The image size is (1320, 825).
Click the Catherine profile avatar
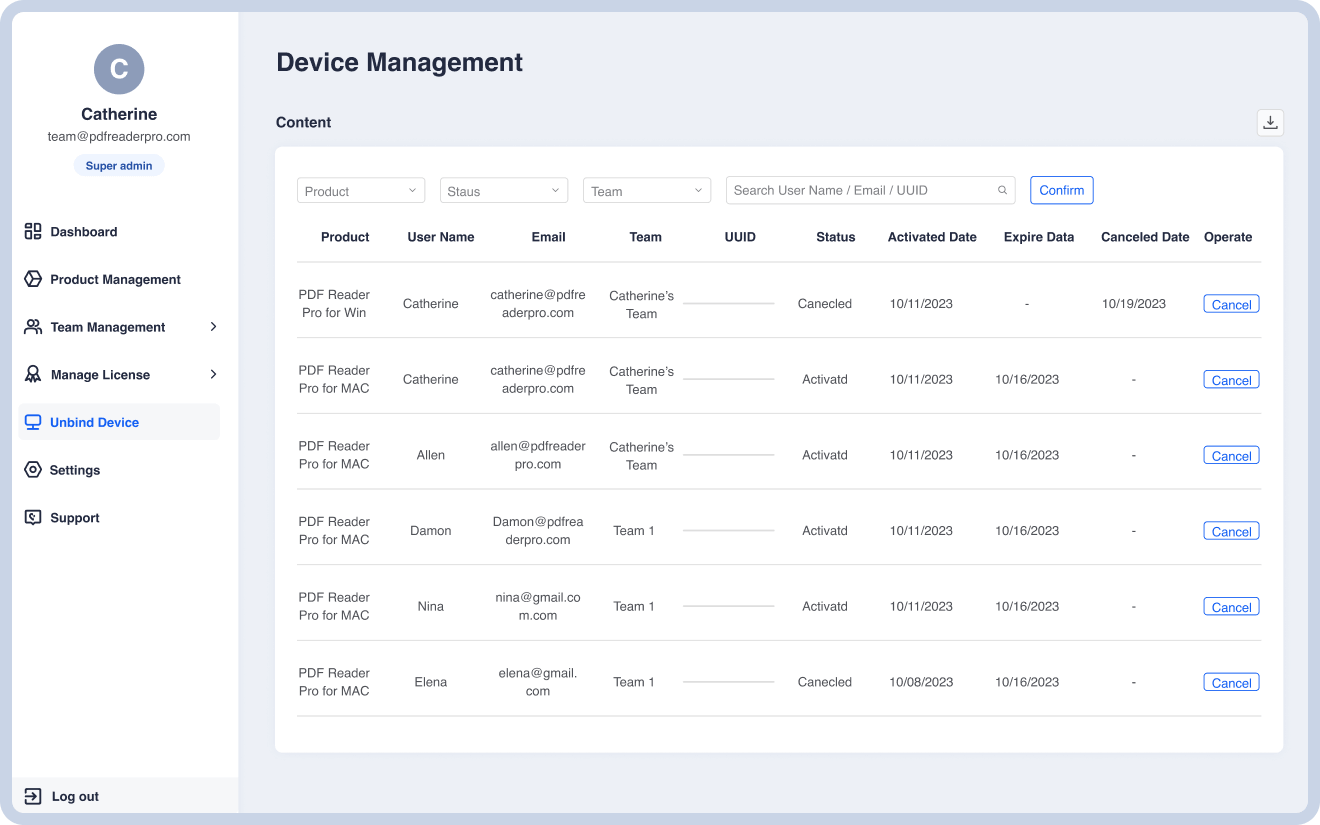[119, 69]
